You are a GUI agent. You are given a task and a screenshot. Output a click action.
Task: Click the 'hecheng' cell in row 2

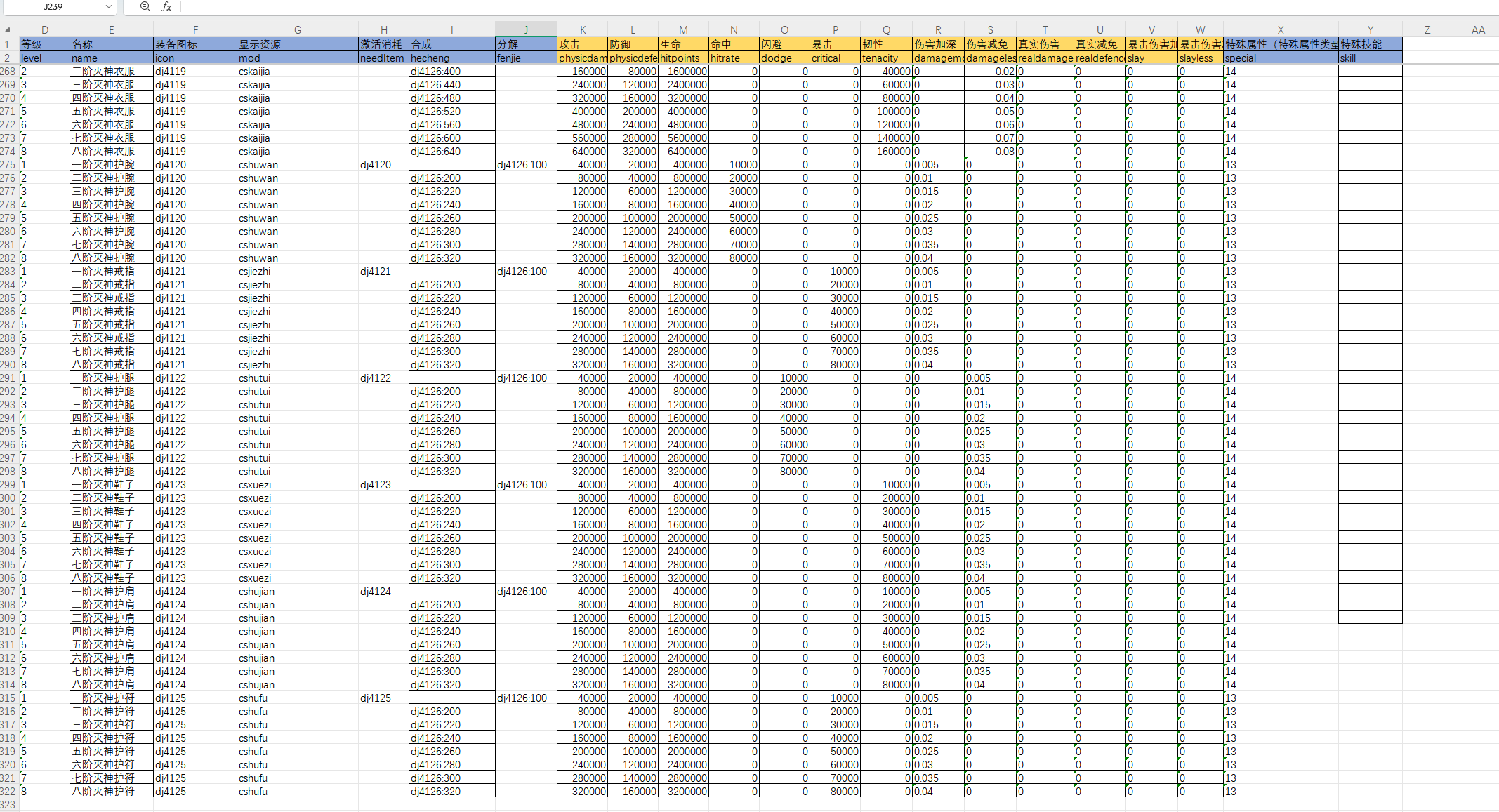tap(451, 58)
